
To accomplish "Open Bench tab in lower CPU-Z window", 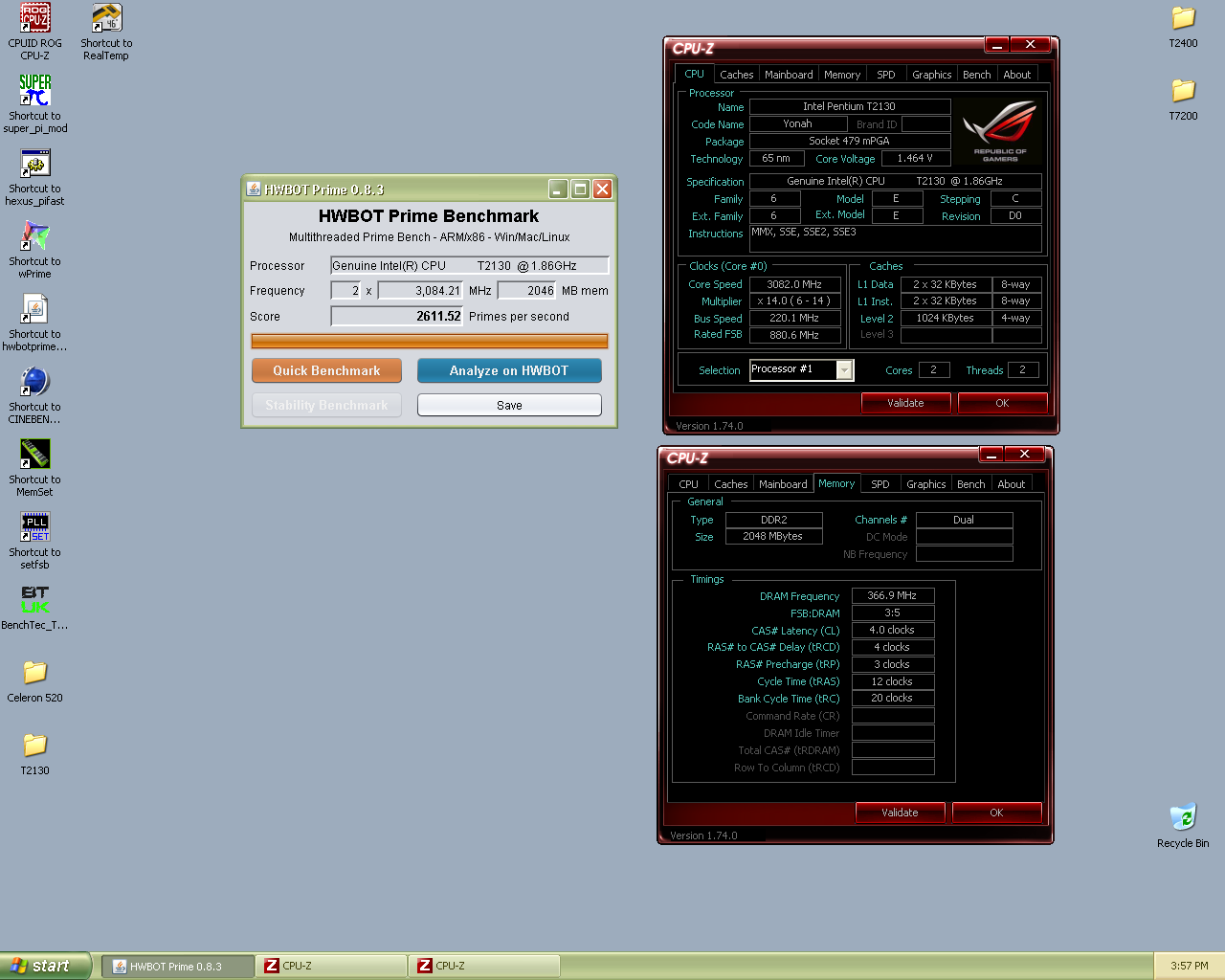I will 971,484.
